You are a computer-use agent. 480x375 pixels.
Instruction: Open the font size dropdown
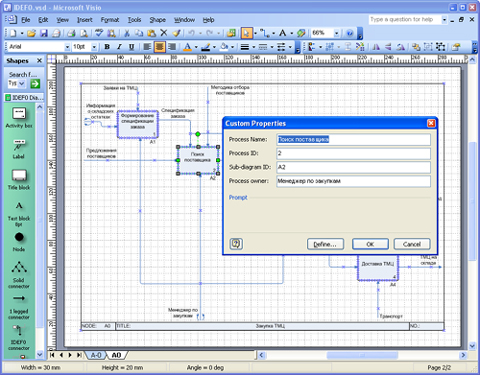pyautogui.click(x=94, y=47)
